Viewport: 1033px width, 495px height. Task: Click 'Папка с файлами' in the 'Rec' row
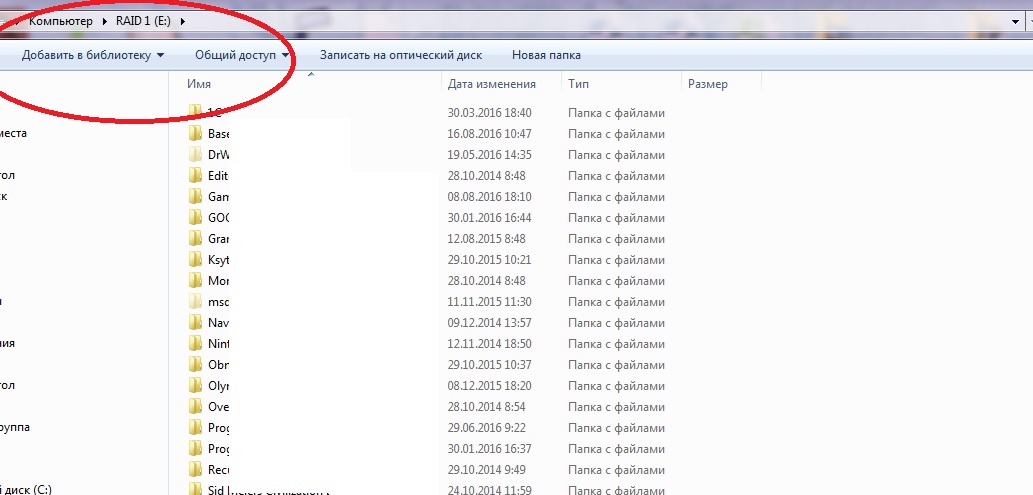(617, 469)
